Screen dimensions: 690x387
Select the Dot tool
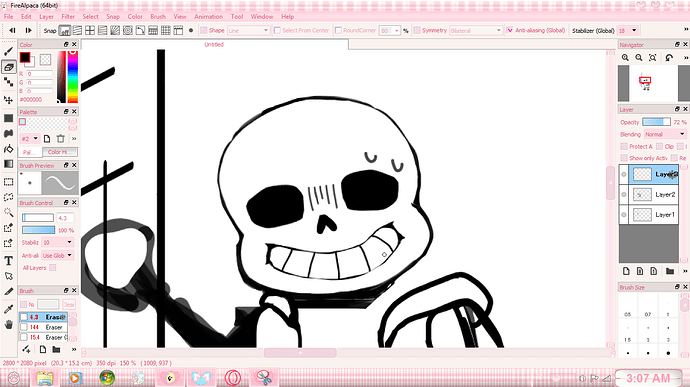pos(8,82)
